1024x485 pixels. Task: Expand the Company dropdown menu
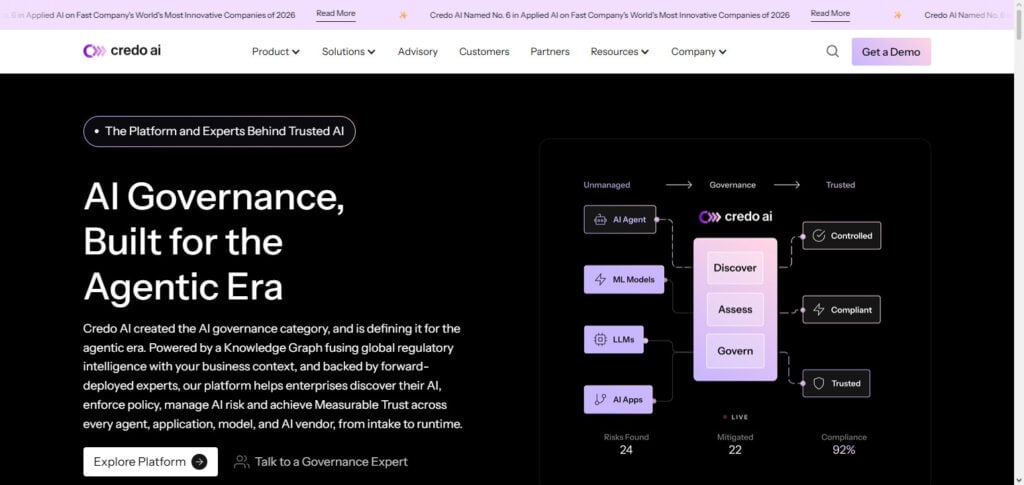(x=699, y=52)
